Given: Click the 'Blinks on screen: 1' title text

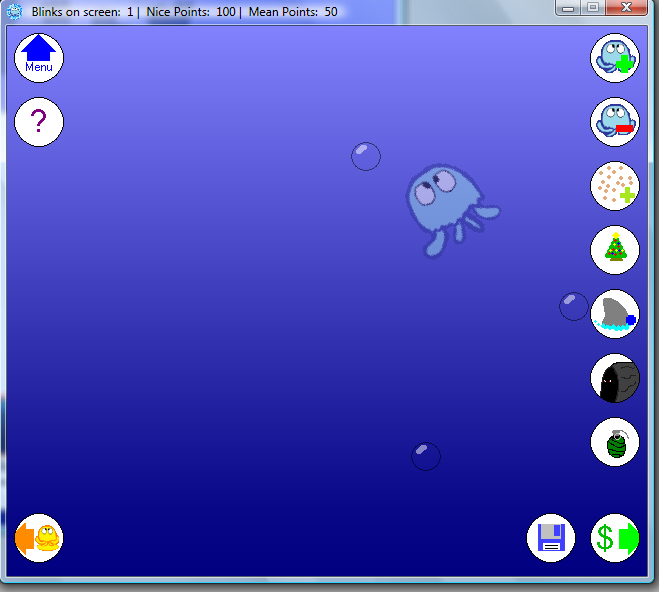Looking at the screenshot, I should coord(82,12).
